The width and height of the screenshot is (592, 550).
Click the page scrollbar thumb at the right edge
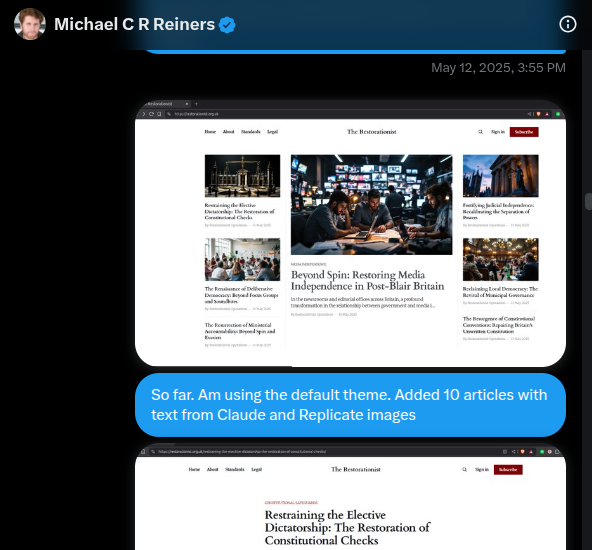point(588,201)
